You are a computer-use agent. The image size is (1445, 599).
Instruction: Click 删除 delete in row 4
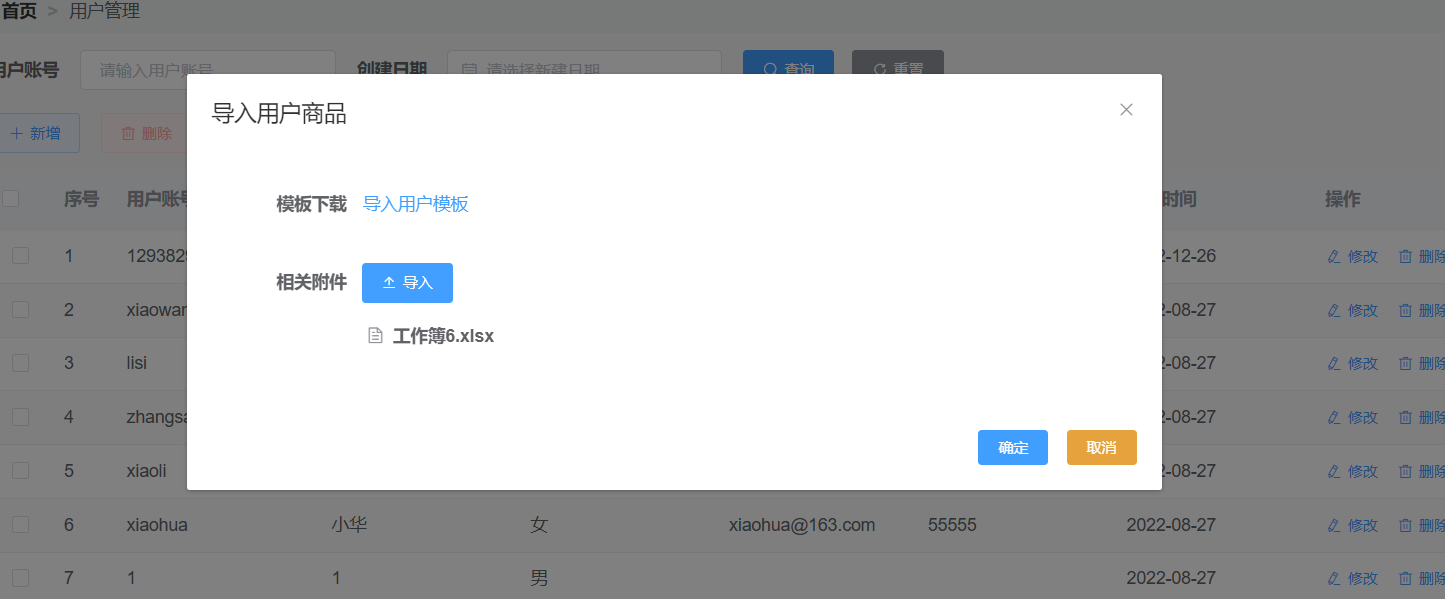[1421, 417]
